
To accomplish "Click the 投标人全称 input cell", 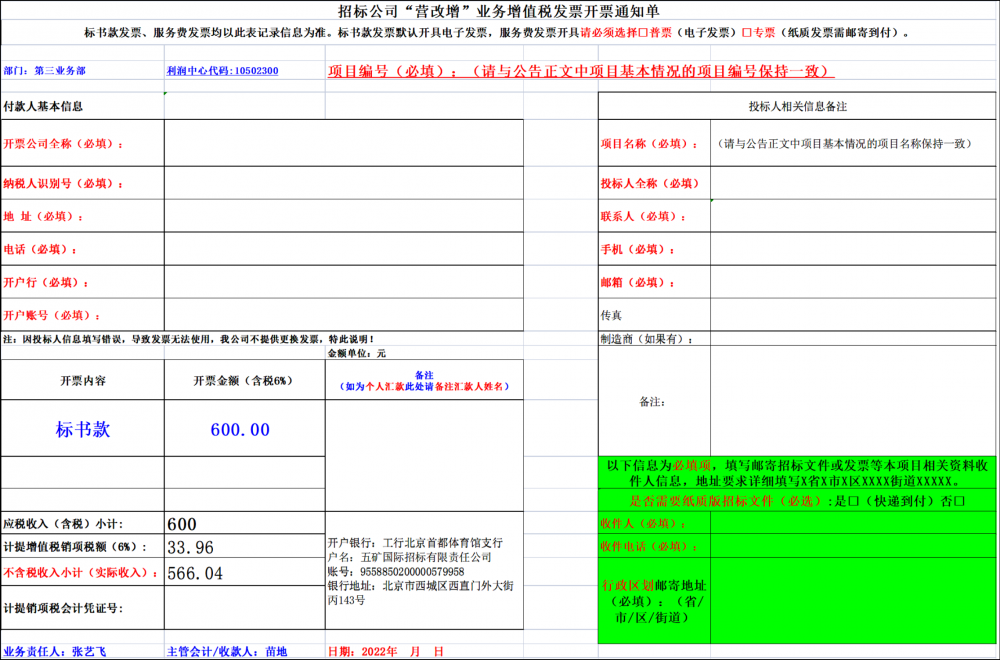I will 853,183.
